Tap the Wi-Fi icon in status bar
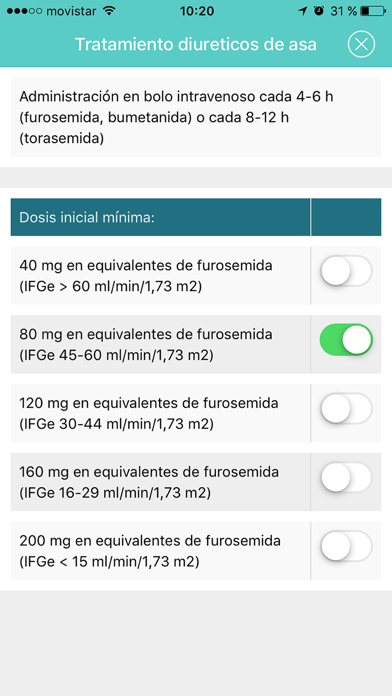 (108, 11)
